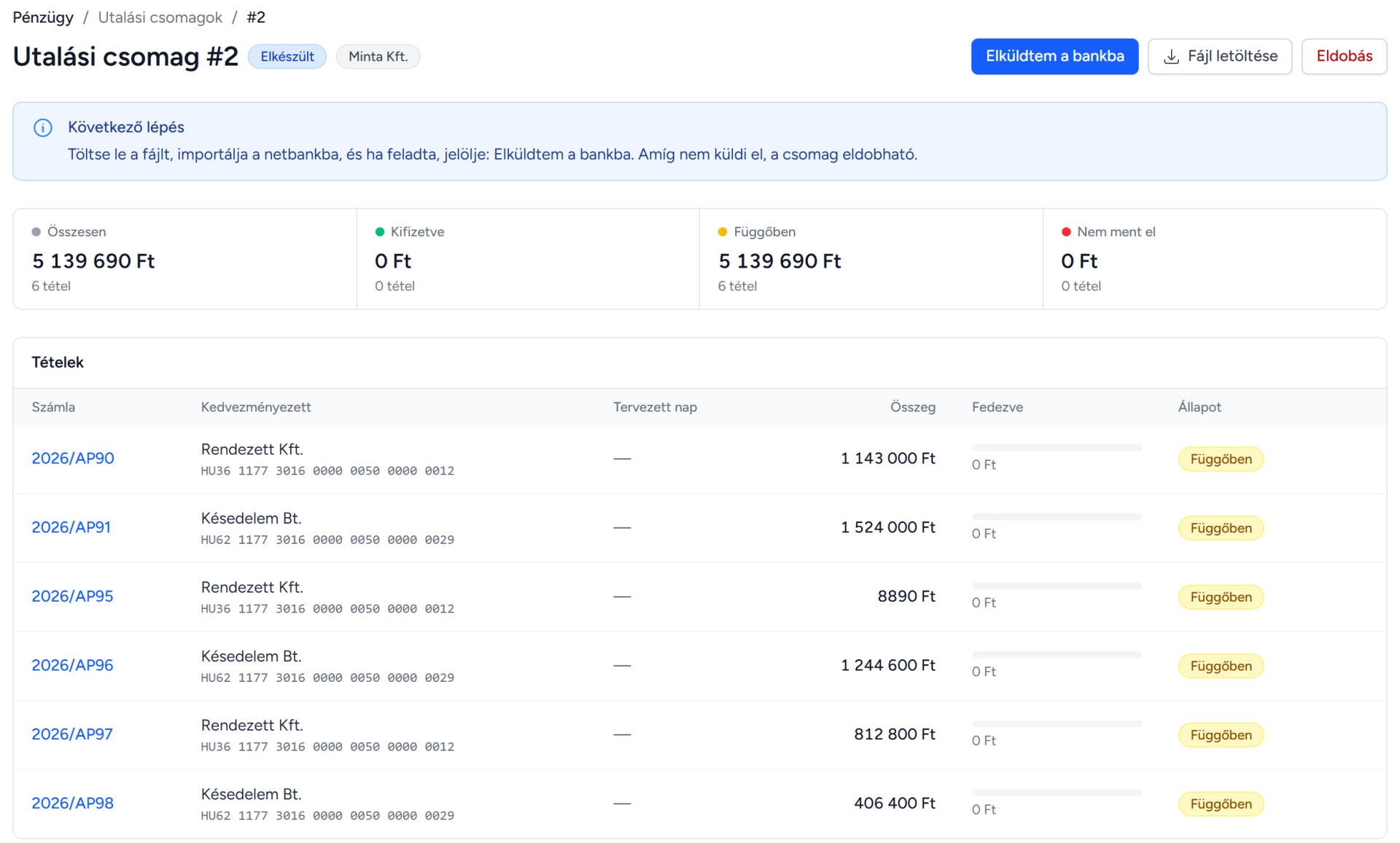
Task: Click the Minta Kft. company badge
Action: click(x=378, y=57)
